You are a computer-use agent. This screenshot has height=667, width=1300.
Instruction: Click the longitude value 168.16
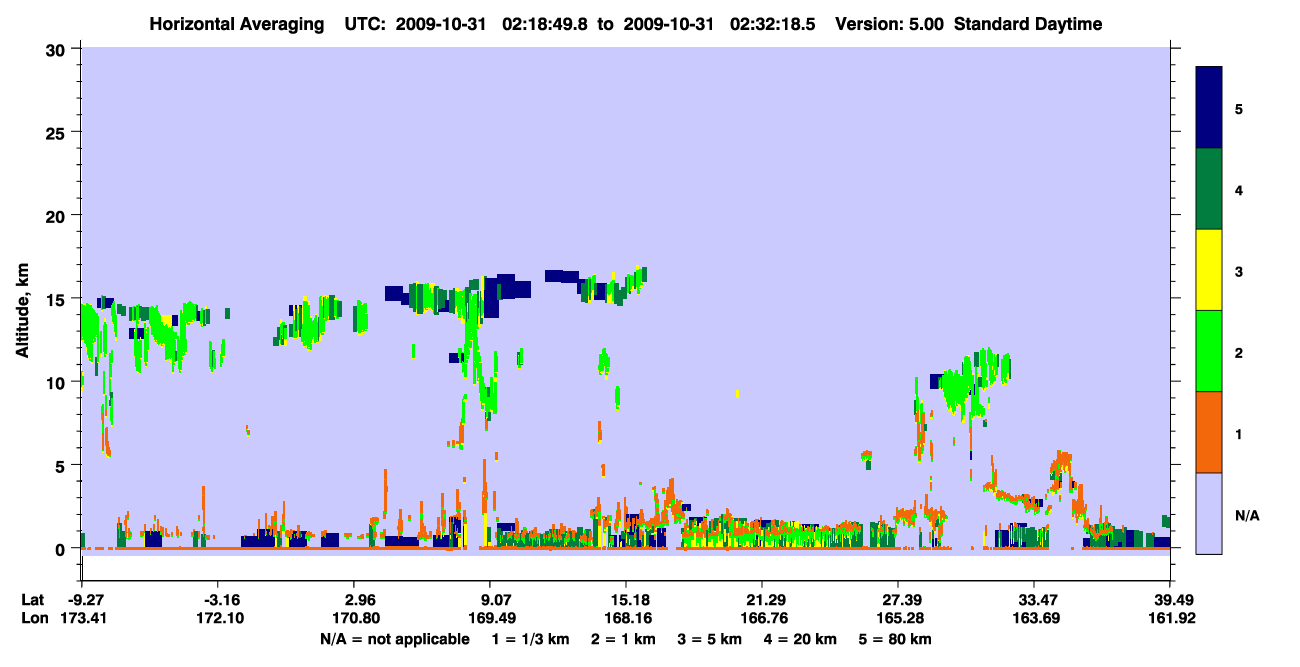click(x=626, y=619)
